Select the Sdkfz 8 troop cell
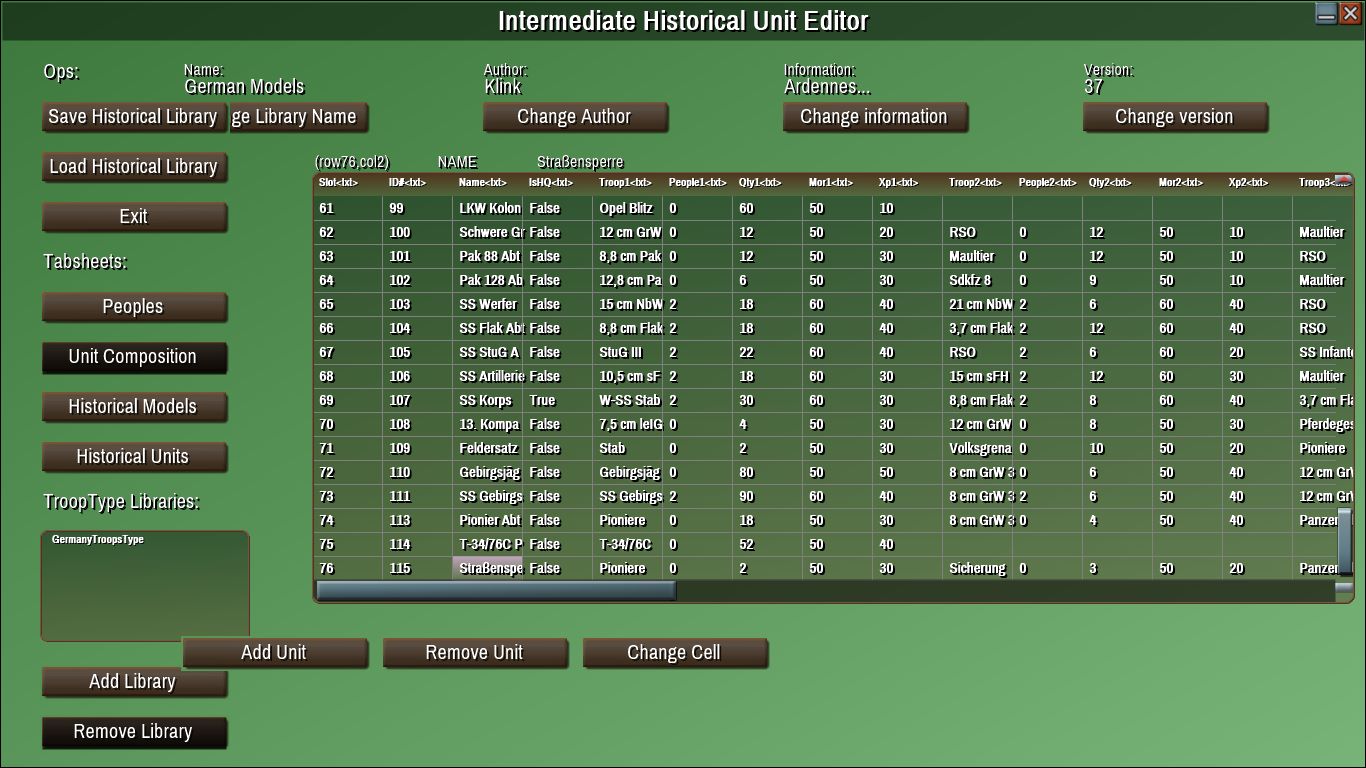Viewport: 1366px width, 768px height. pyautogui.click(x=978, y=280)
